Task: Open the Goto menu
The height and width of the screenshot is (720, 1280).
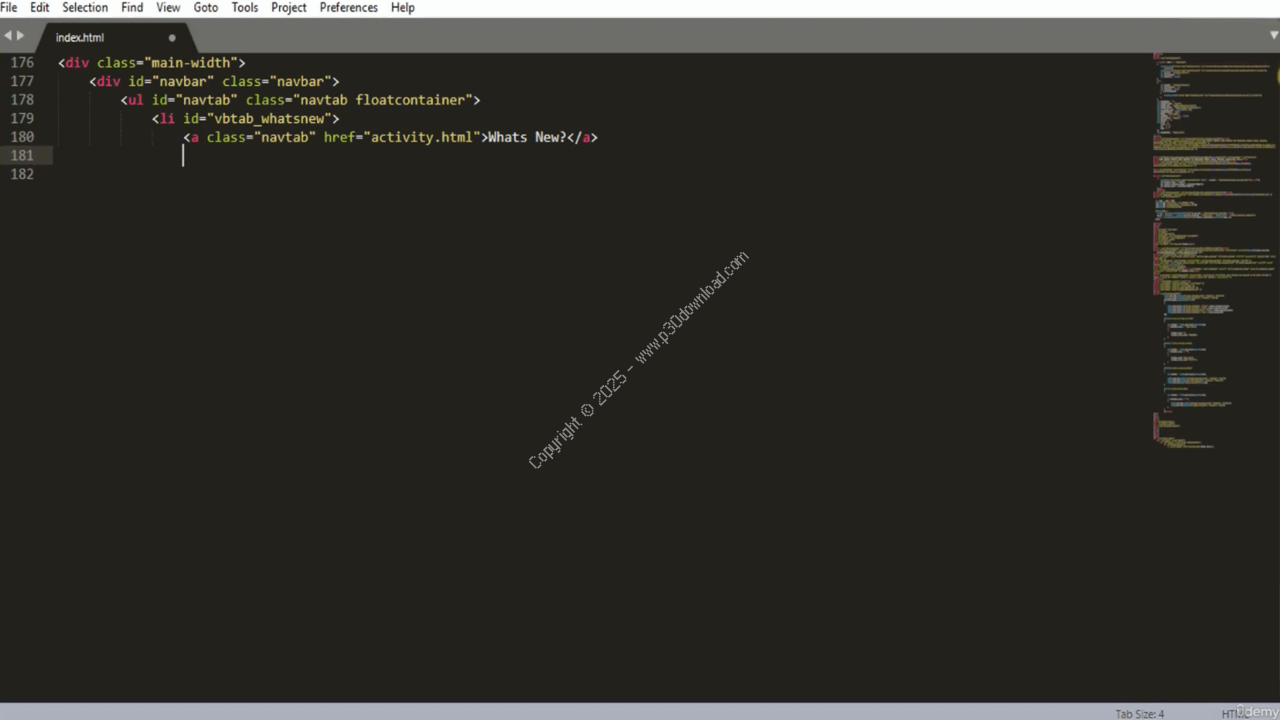Action: click(206, 7)
